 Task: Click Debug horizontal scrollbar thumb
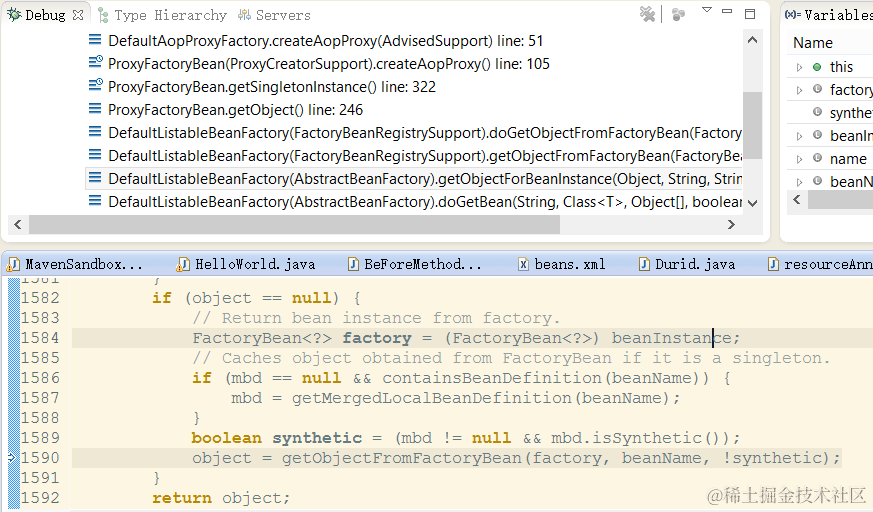click(295, 224)
